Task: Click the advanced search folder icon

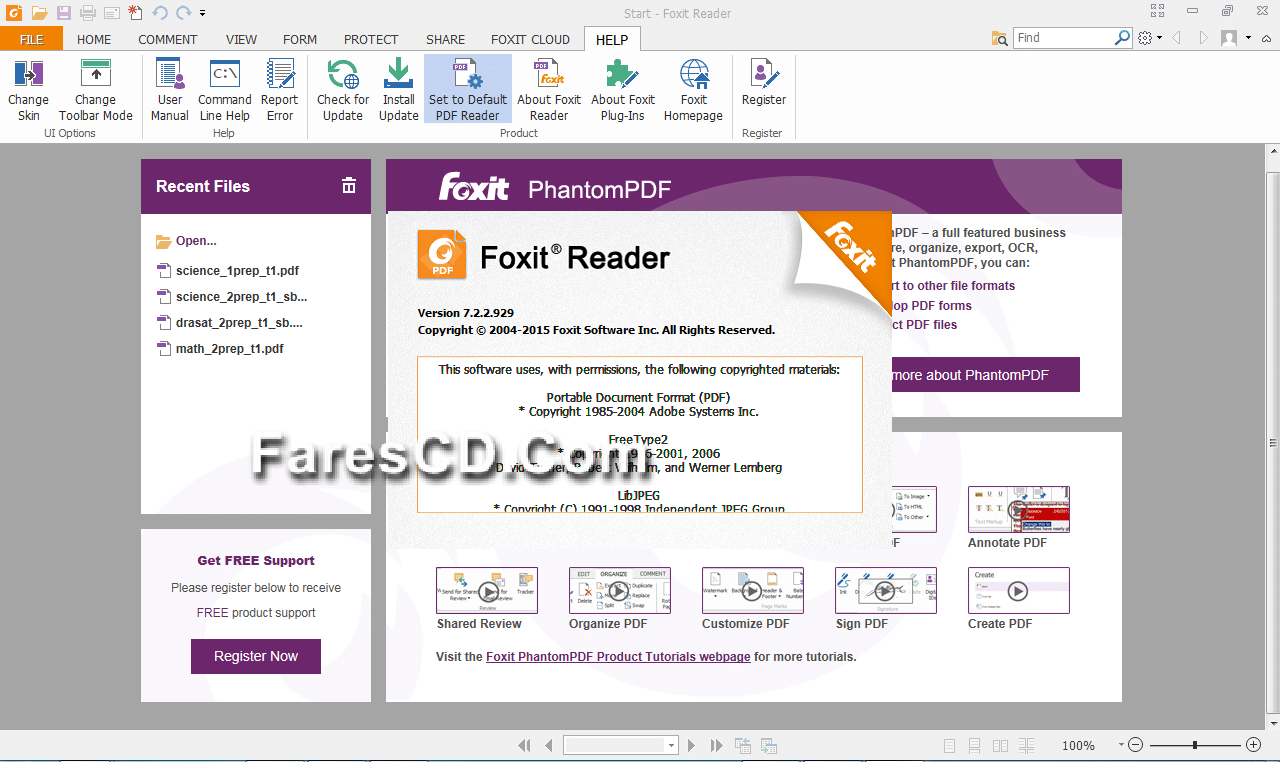Action: [1000, 38]
